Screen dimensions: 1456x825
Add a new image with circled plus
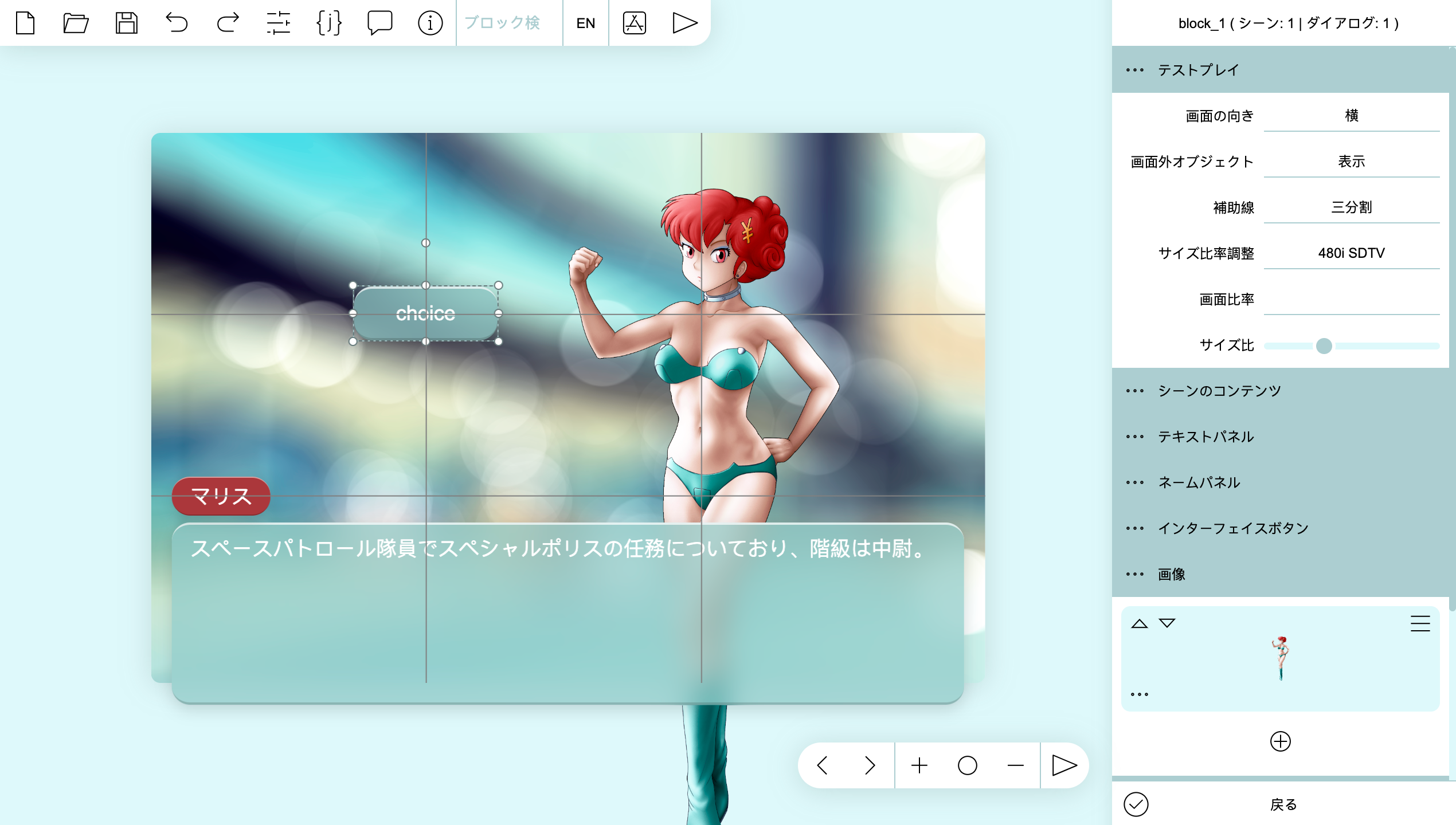(1281, 741)
